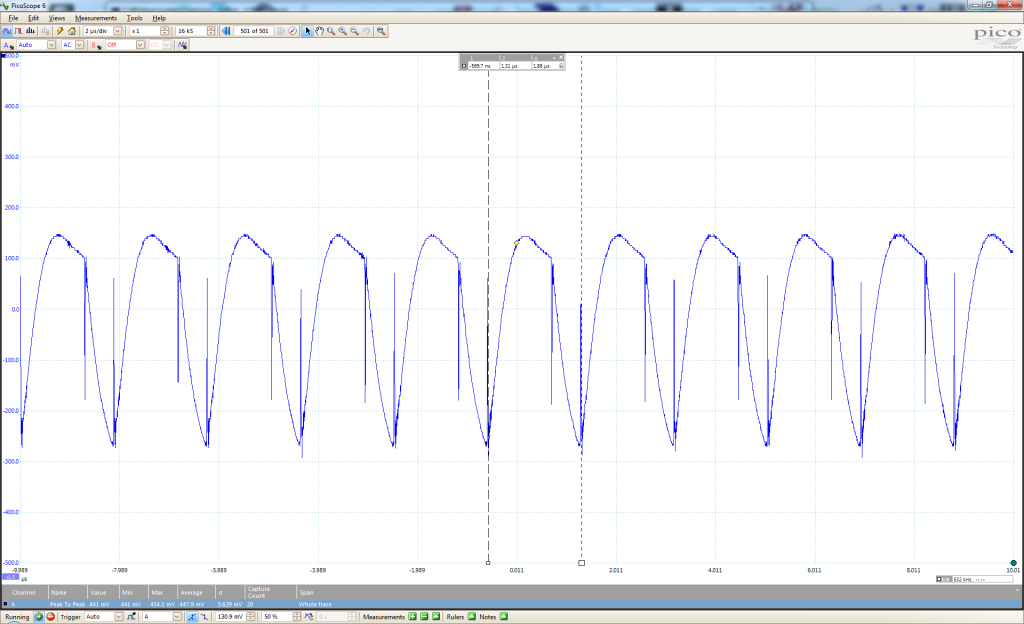The width and height of the screenshot is (1024, 624).
Task: Open Channel B range Off dropdown
Action: pyautogui.click(x=140, y=45)
